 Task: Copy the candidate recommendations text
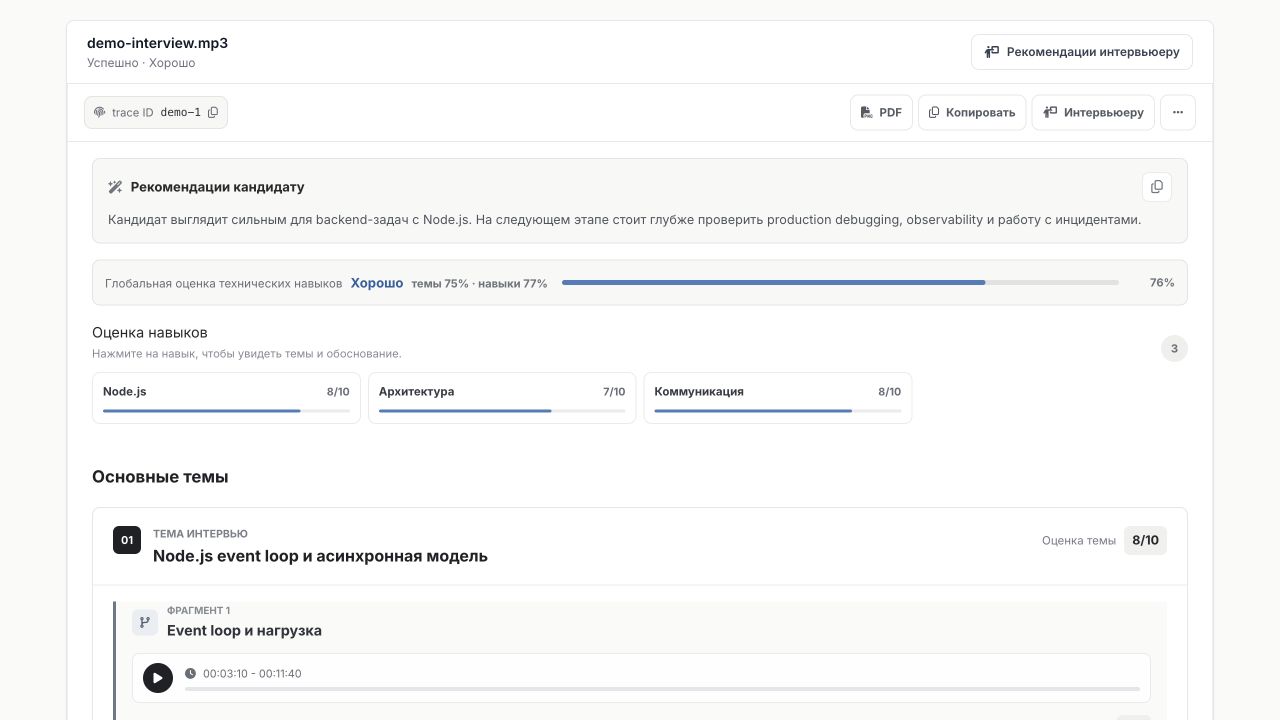point(1157,187)
